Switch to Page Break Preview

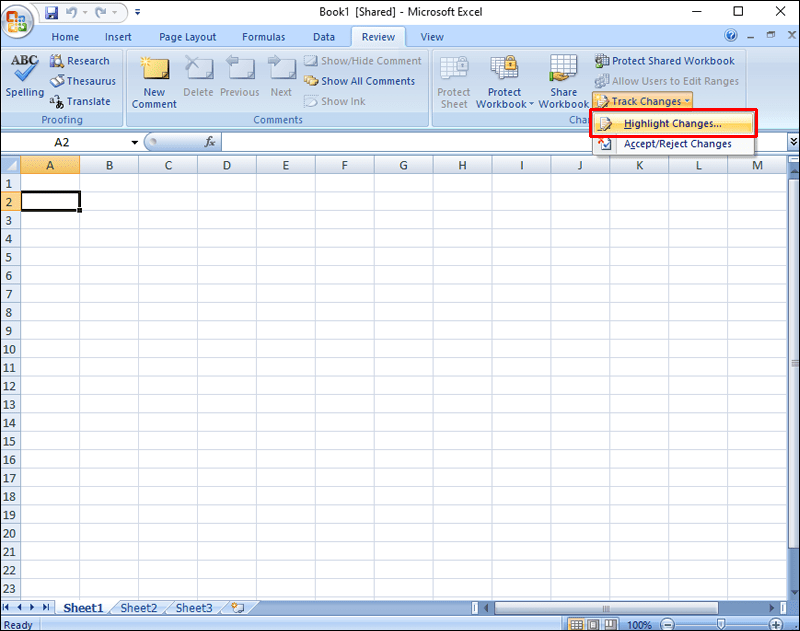point(610,624)
